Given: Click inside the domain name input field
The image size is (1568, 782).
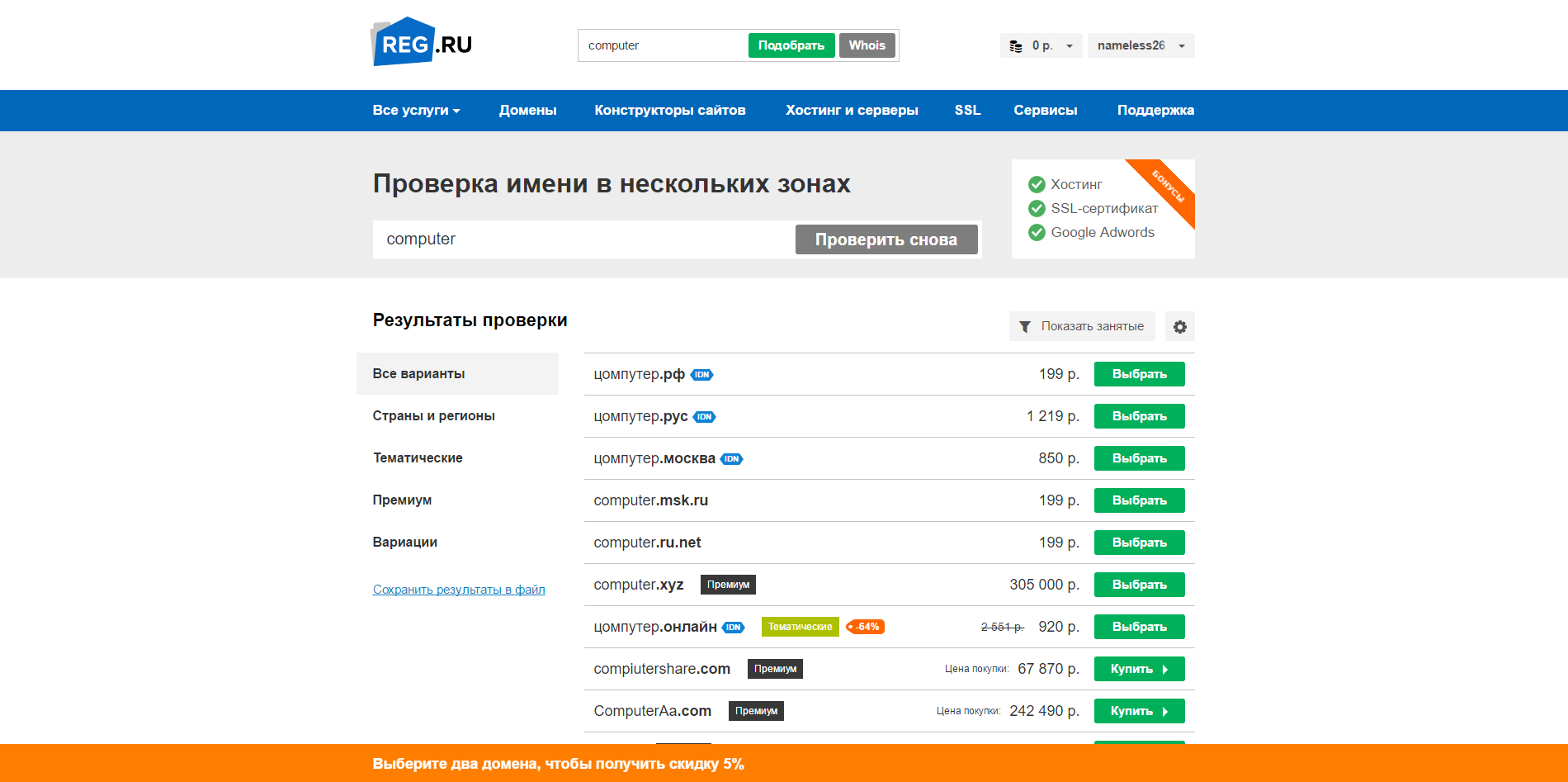Looking at the screenshot, I should pyautogui.click(x=578, y=239).
